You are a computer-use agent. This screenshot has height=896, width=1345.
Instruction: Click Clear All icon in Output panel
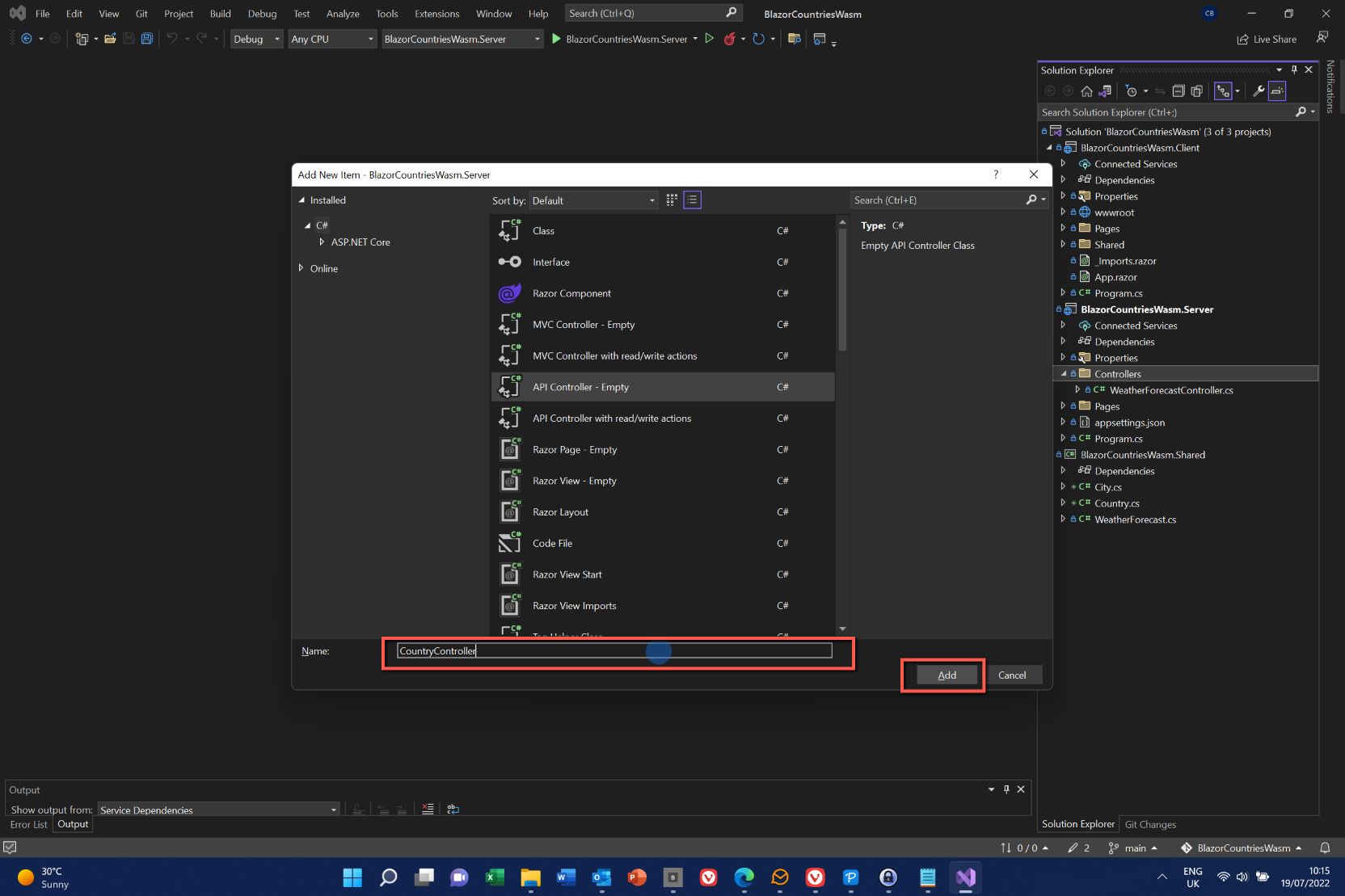(x=428, y=809)
